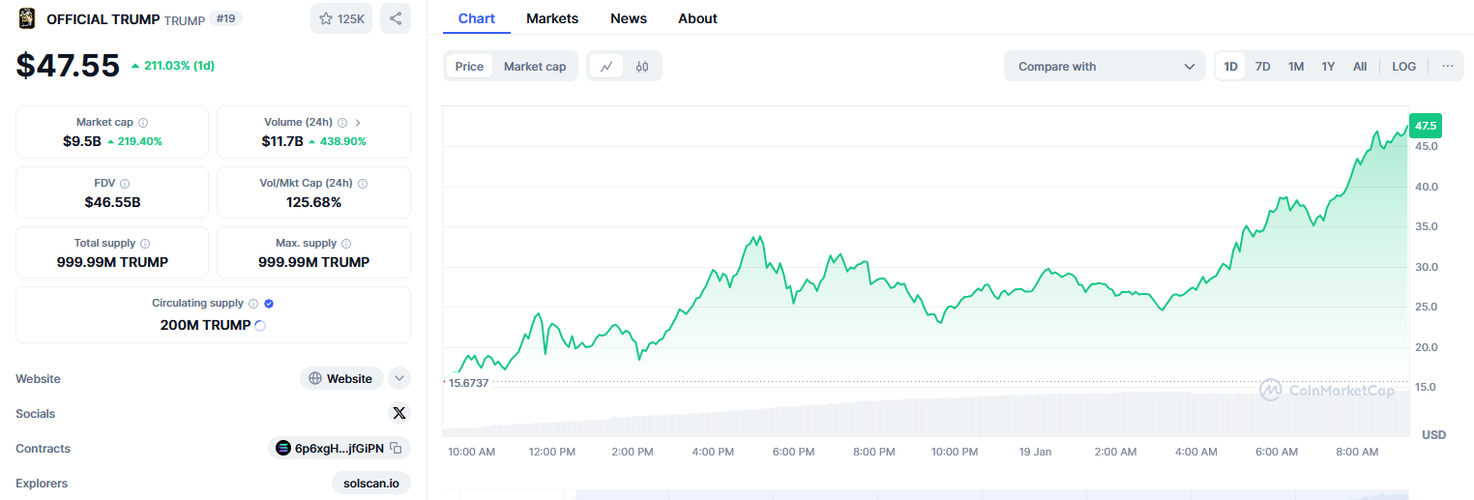Viewport: 1474px width, 500px height.
Task: Click contract address 6p6xgH...jfGiPN
Action: click(x=340, y=448)
